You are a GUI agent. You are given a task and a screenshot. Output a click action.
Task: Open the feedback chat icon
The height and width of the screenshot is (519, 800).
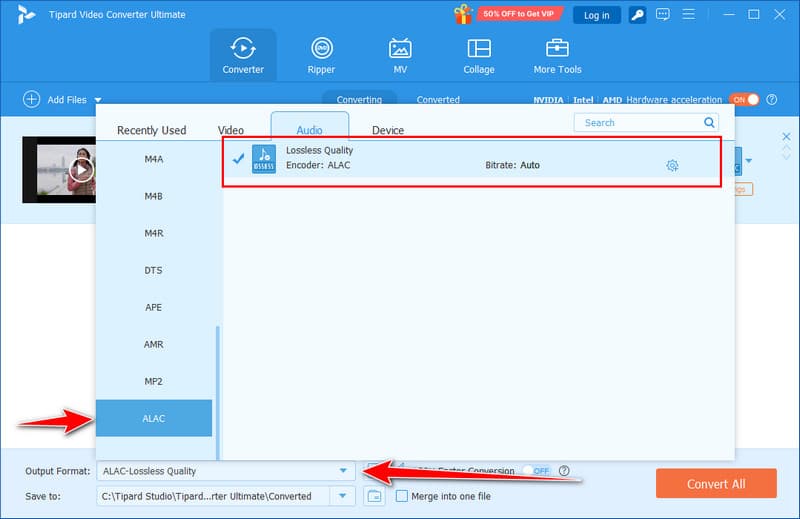[x=663, y=14]
